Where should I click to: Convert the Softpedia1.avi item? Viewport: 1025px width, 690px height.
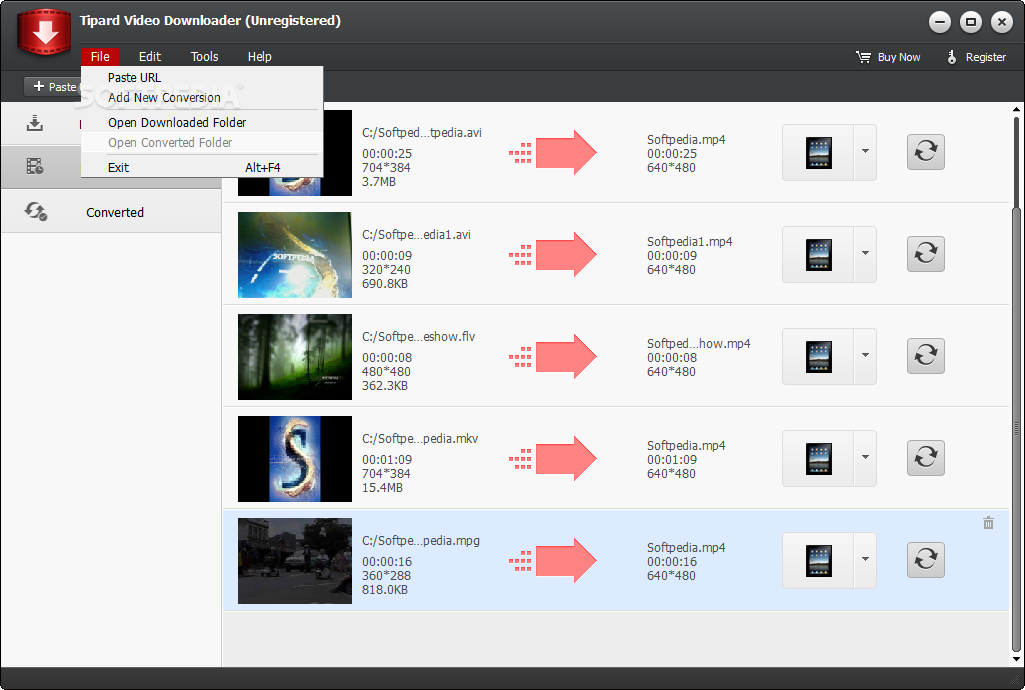pyautogui.click(x=926, y=254)
